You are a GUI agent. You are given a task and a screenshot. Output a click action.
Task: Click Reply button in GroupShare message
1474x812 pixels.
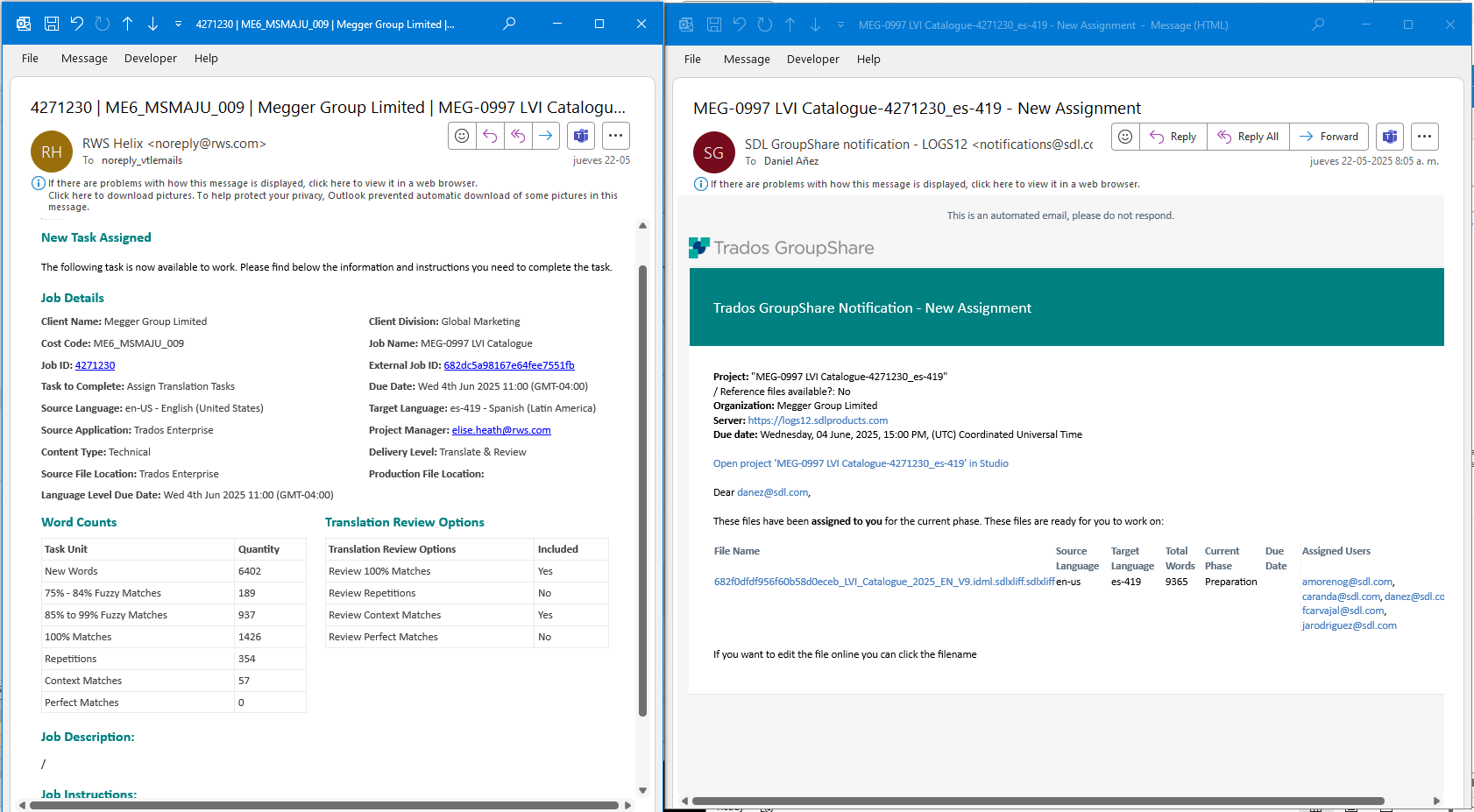1173,137
